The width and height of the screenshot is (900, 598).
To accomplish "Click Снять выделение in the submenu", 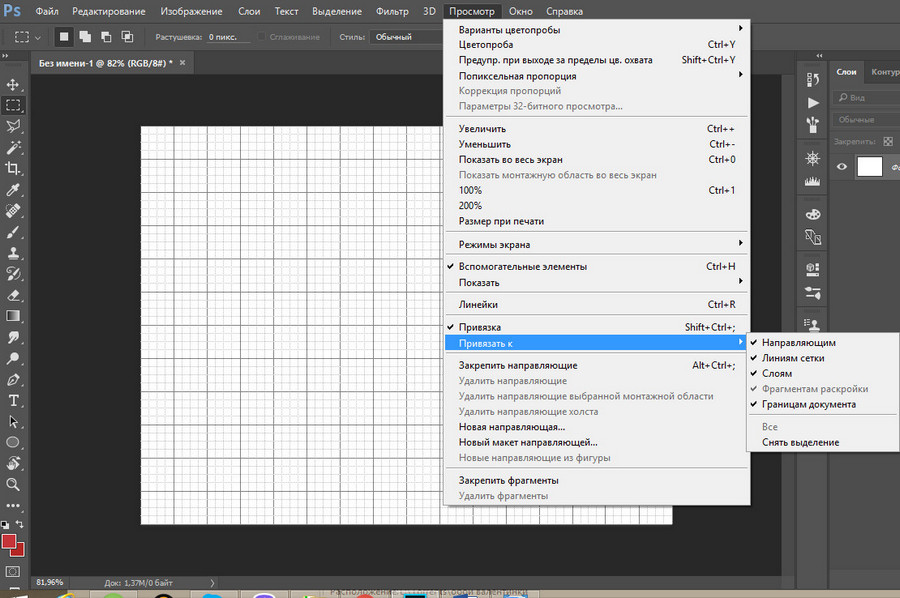I will [x=800, y=442].
